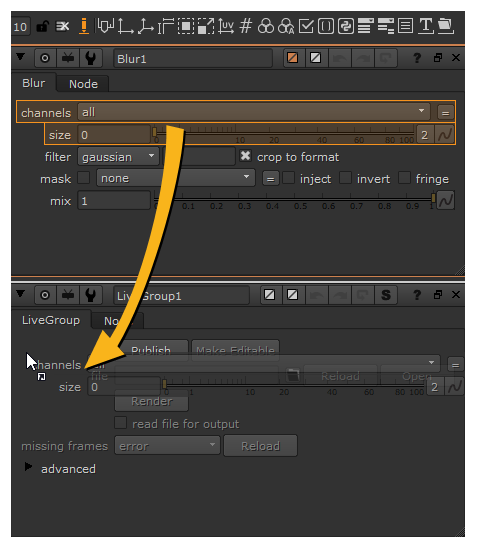
Task: Open Blur1 help question mark
Action: click(x=417, y=58)
